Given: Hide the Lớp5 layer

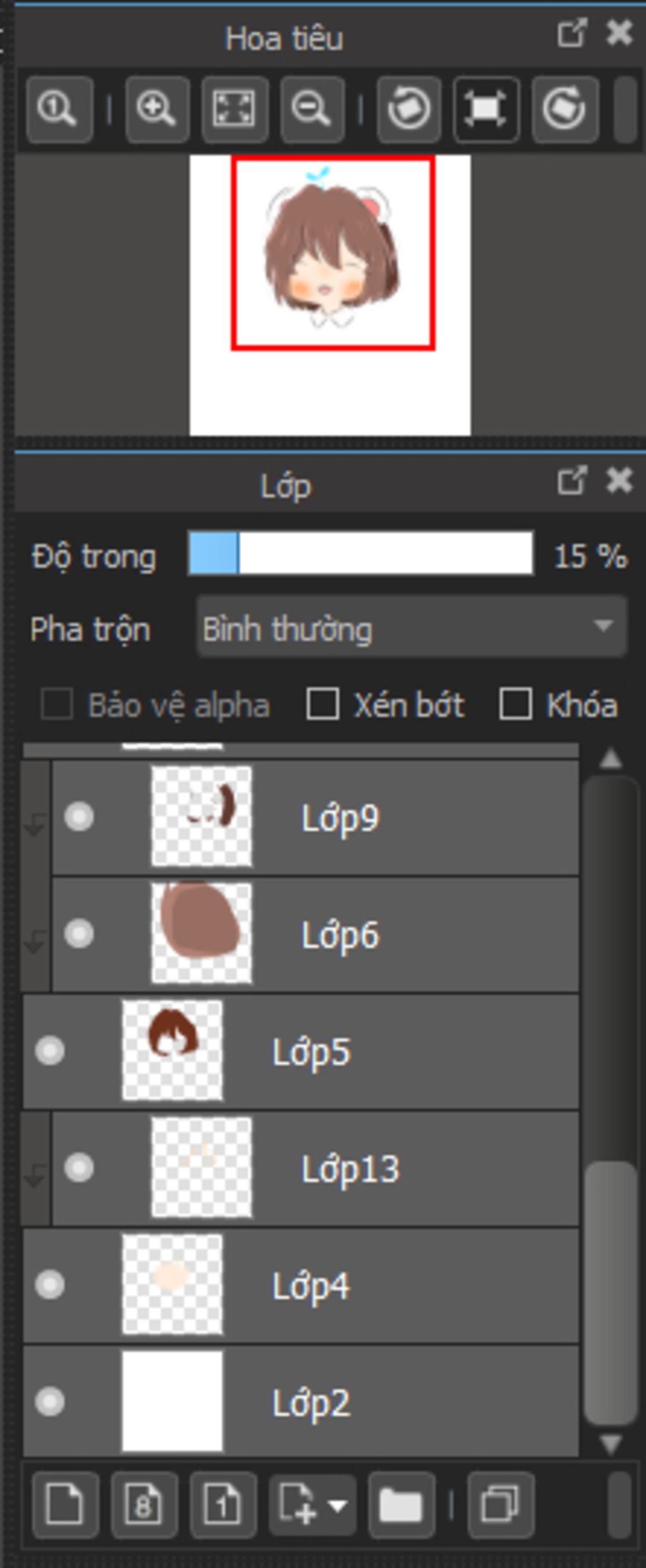Looking at the screenshot, I should [x=50, y=1051].
